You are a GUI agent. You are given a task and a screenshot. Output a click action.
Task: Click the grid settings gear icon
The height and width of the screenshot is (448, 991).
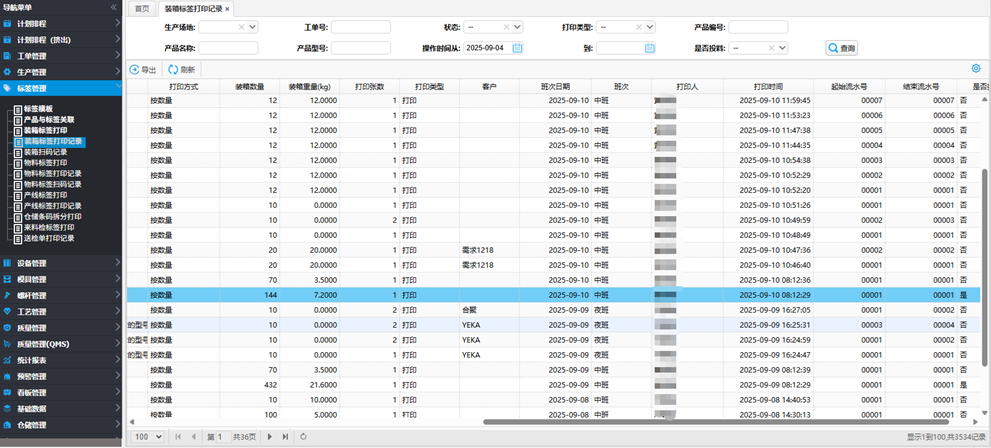pyautogui.click(x=975, y=69)
